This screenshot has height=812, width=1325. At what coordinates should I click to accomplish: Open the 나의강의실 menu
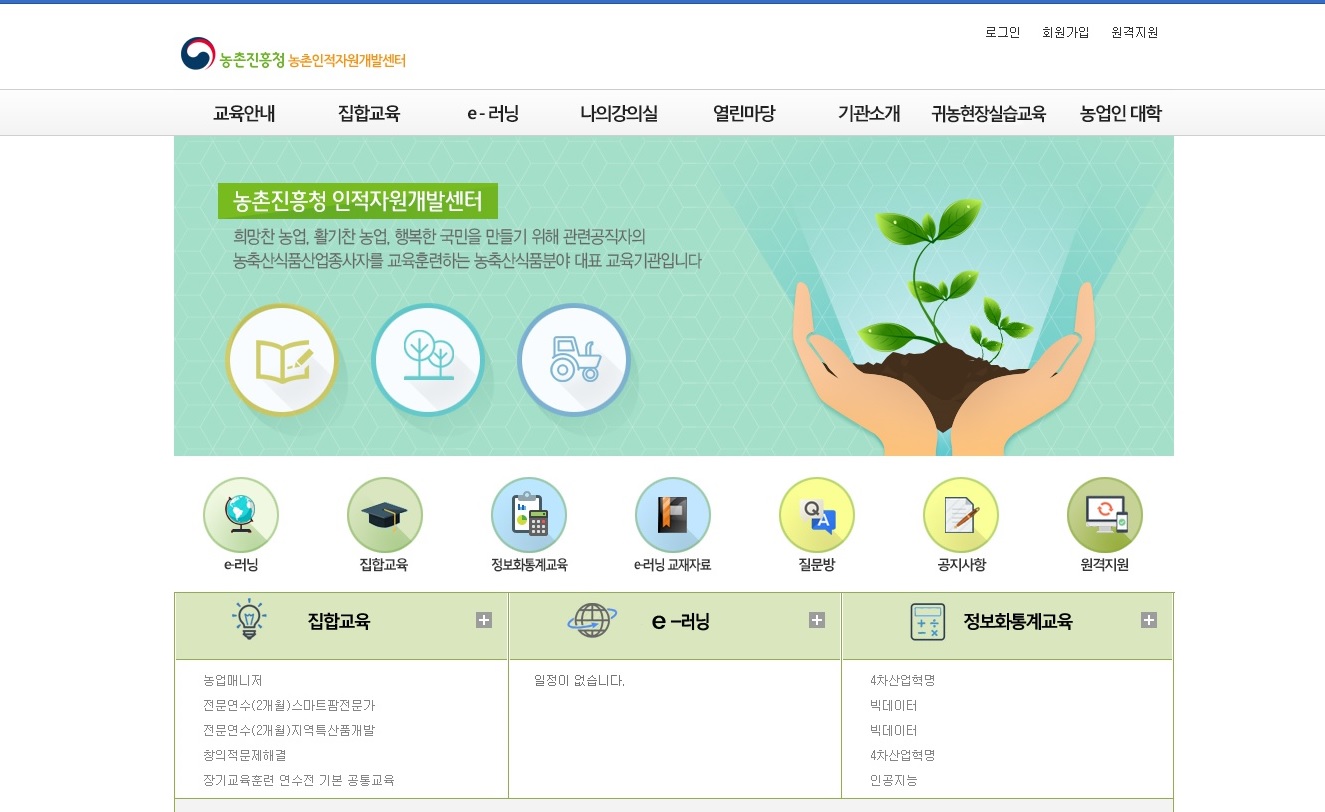point(619,113)
